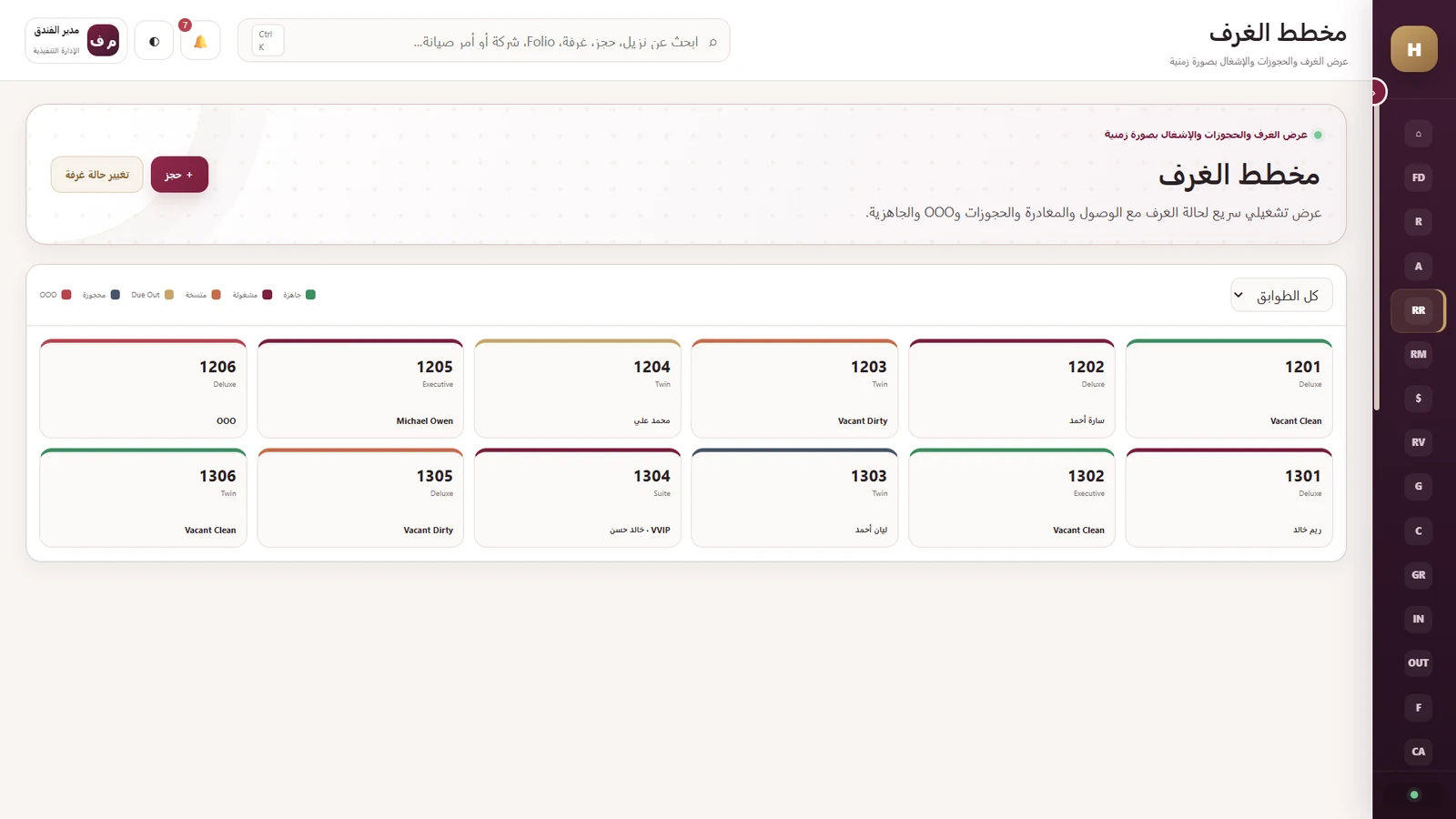This screenshot has width=1456, height=819.
Task: Open the notifications bell icon
Action: point(200,41)
